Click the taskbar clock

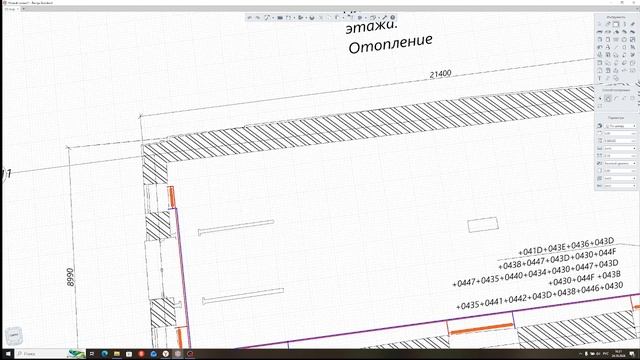[x=618, y=353]
